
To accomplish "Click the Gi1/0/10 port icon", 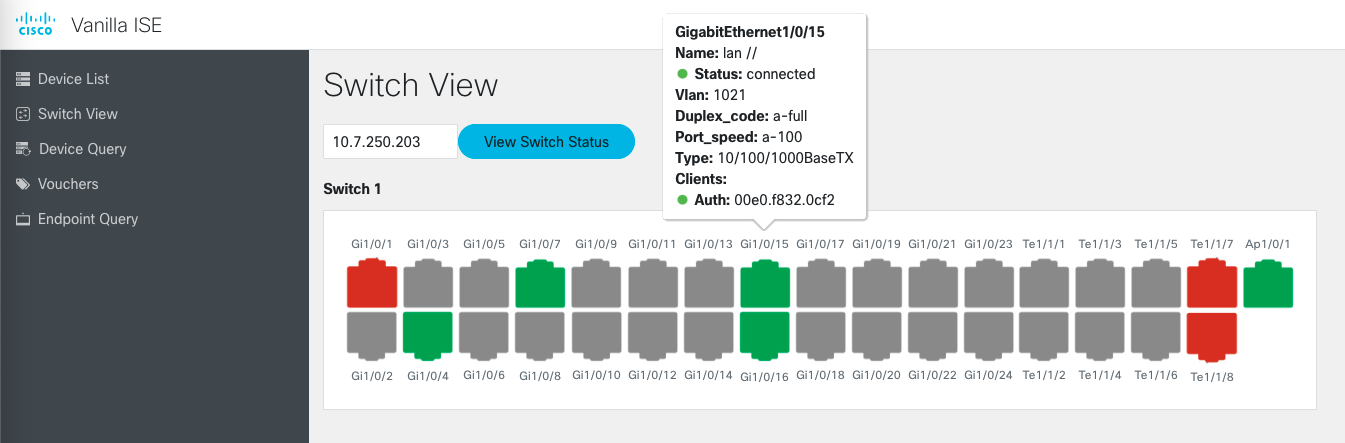I will [596, 336].
